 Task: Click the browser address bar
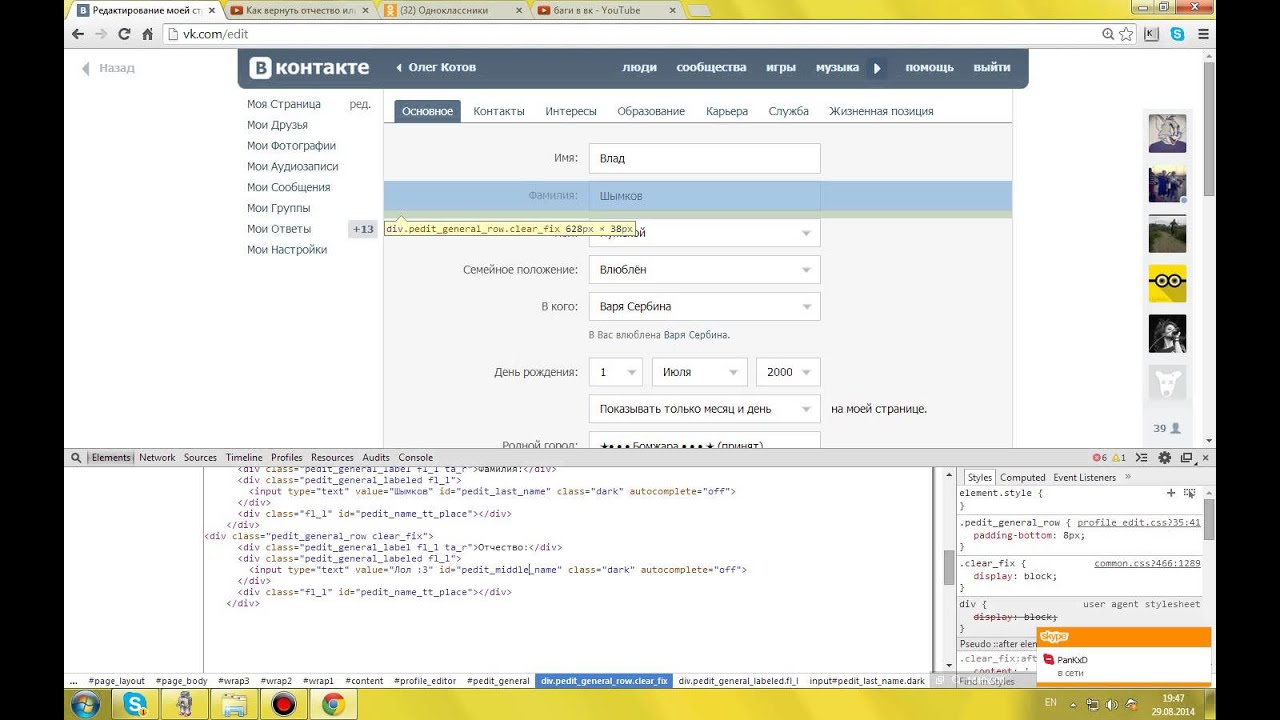tap(630, 34)
